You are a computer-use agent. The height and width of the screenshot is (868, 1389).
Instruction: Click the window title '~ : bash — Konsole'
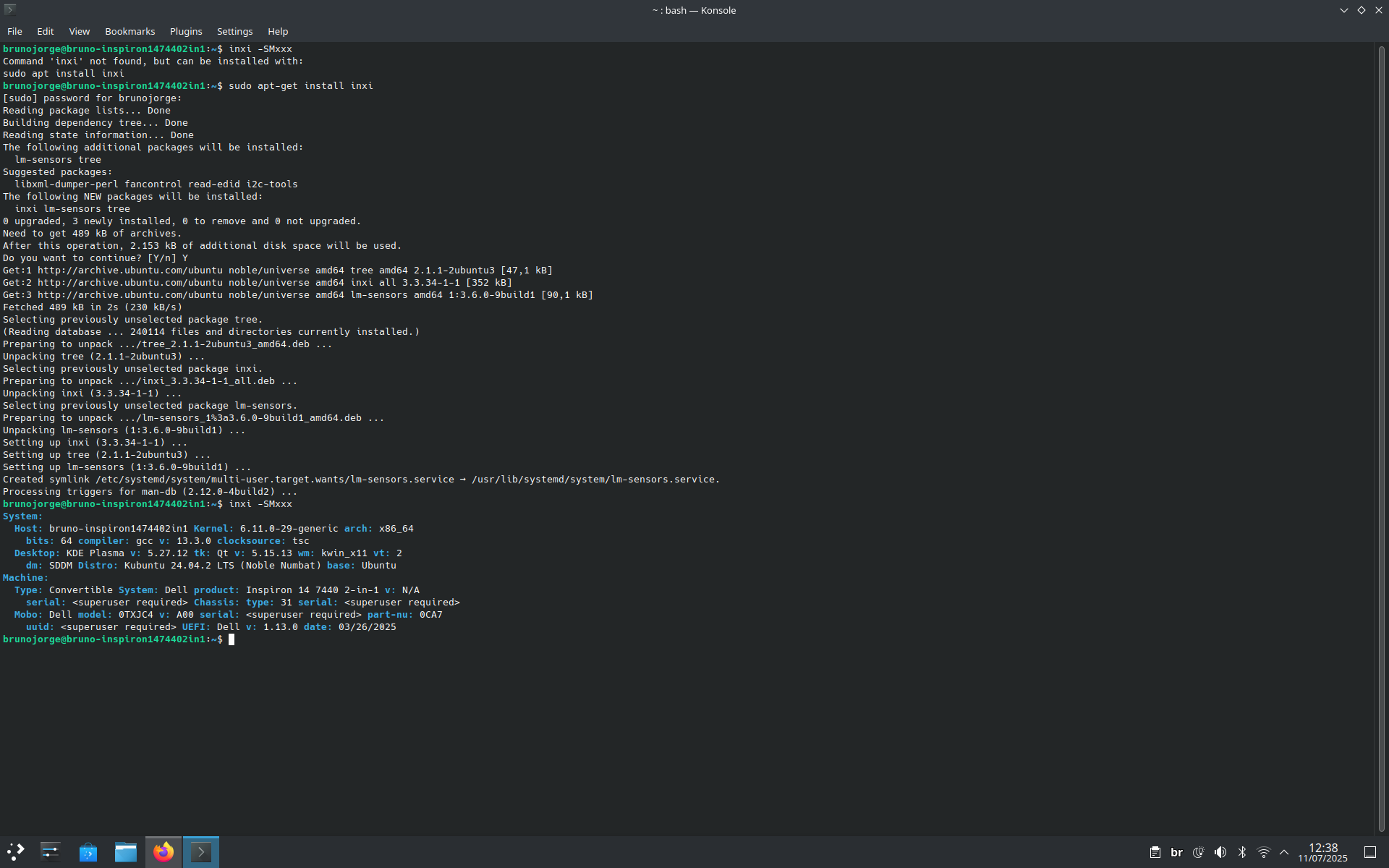pos(694,10)
